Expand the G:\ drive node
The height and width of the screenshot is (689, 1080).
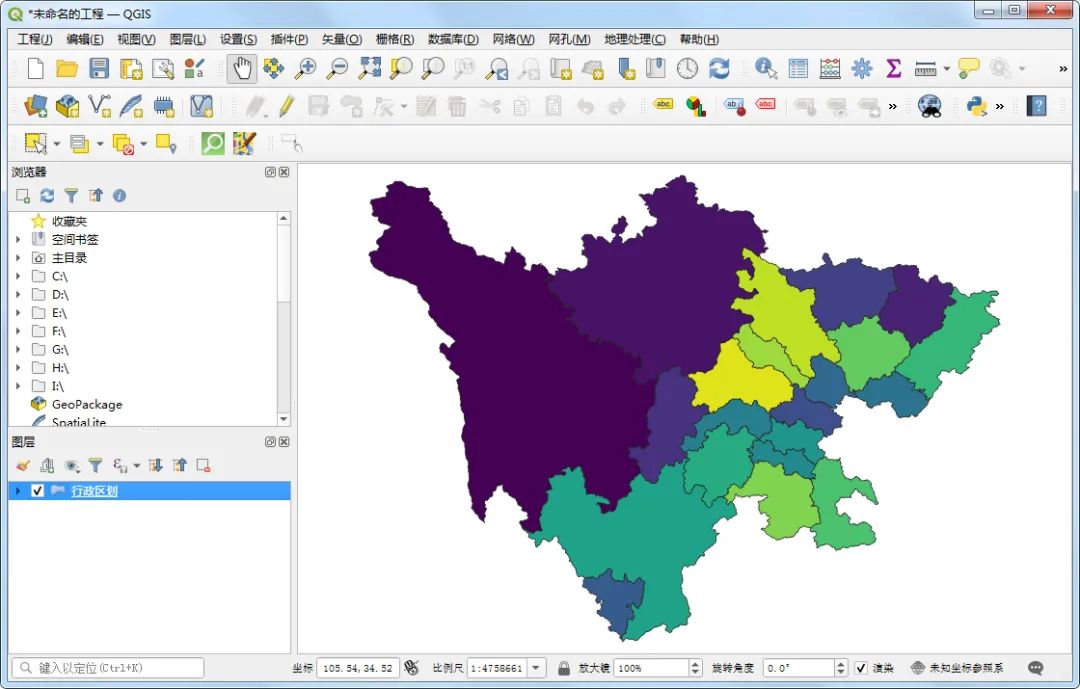19,349
